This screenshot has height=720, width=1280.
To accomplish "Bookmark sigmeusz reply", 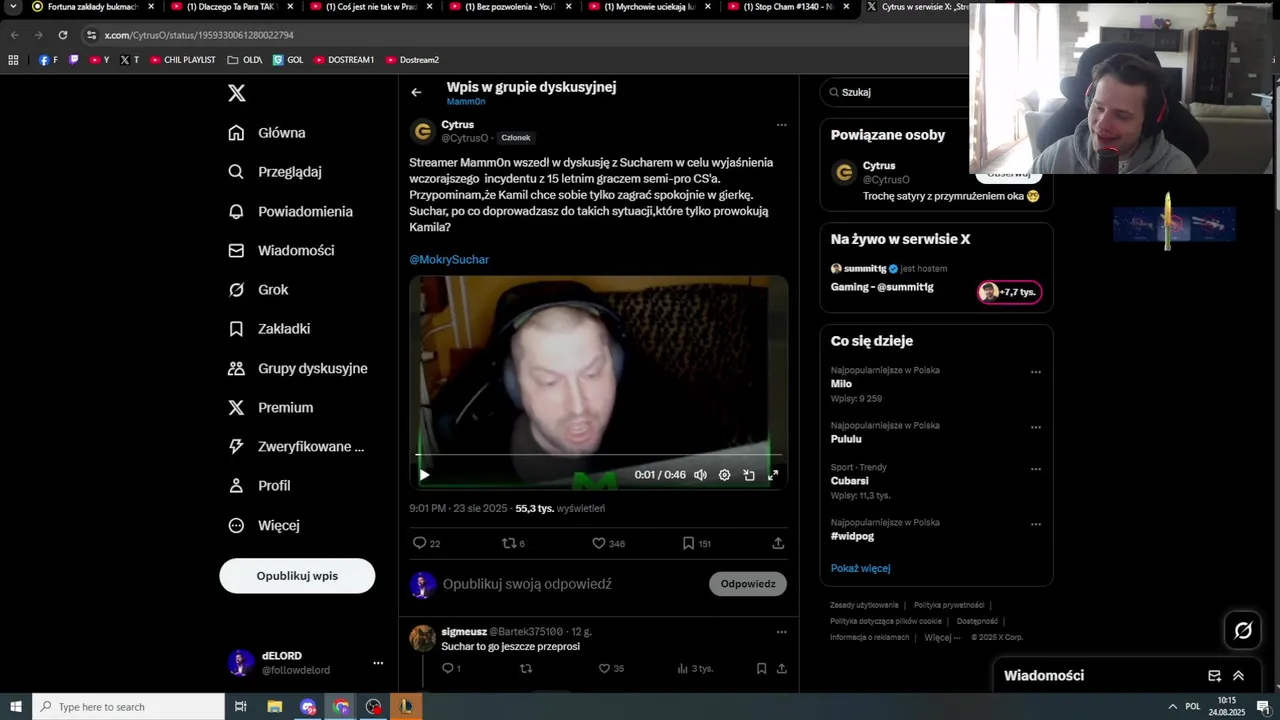I will pos(761,668).
